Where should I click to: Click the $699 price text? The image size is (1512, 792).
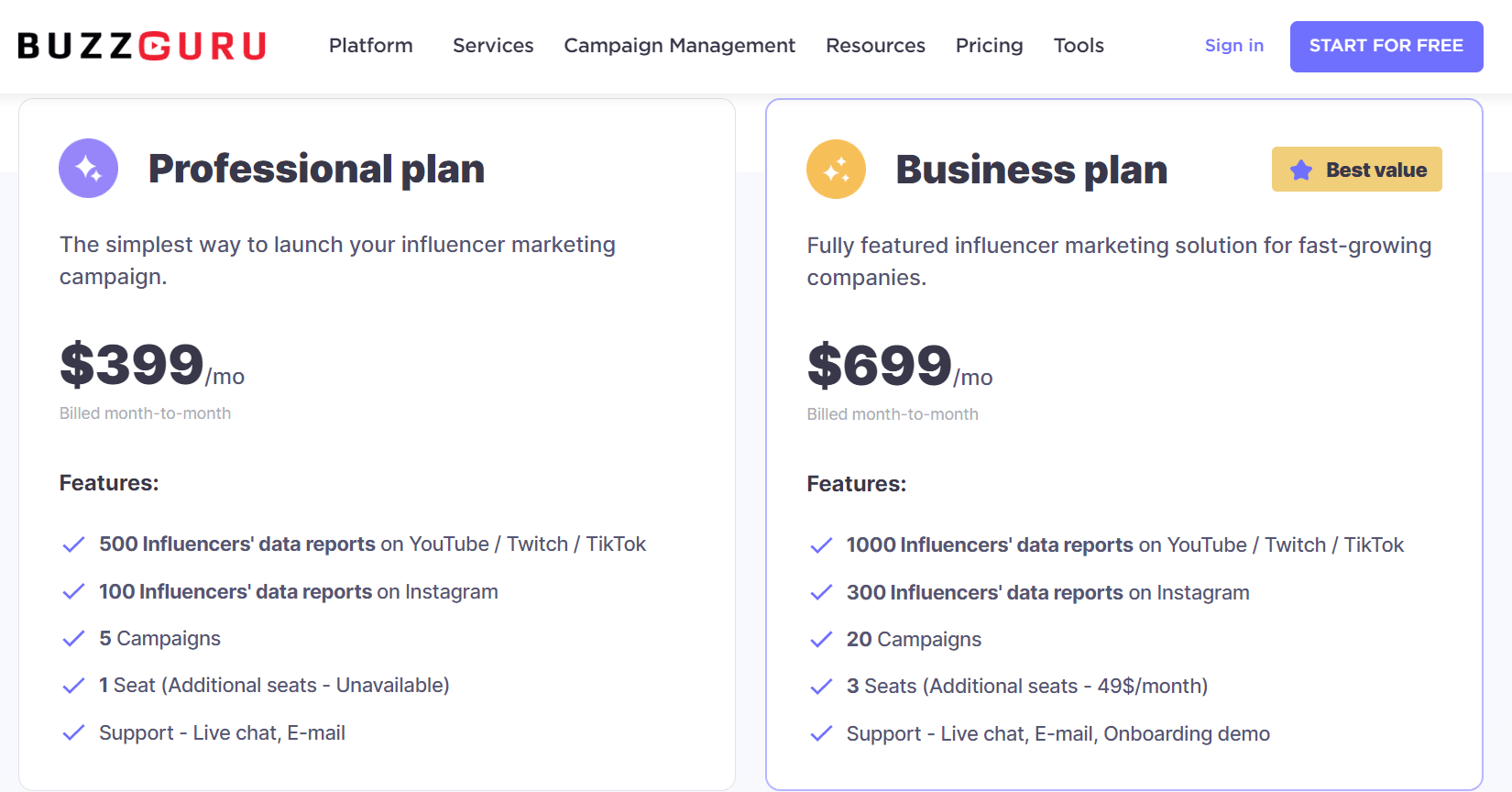(880, 365)
